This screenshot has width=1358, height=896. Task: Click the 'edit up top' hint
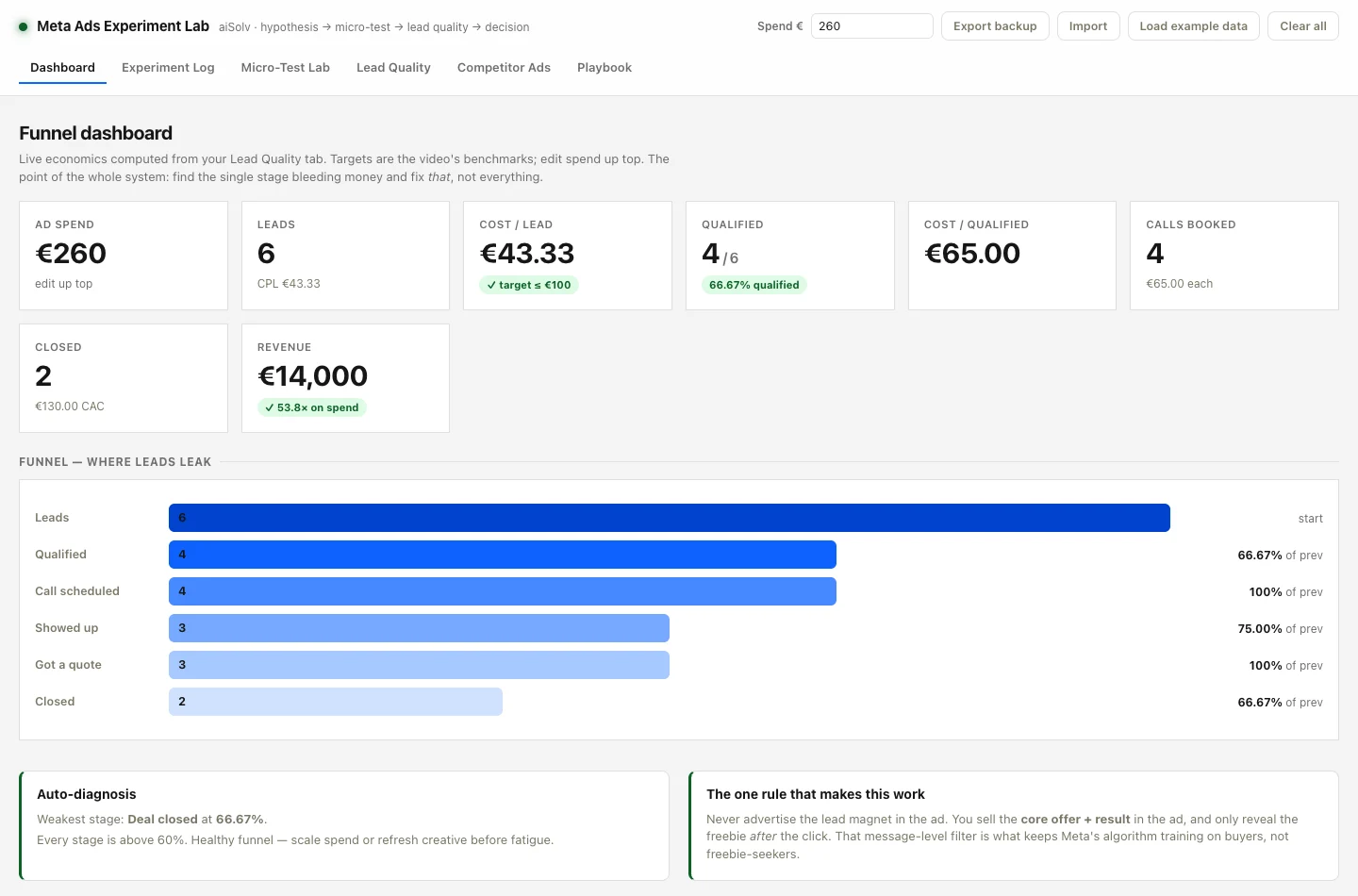point(64,284)
